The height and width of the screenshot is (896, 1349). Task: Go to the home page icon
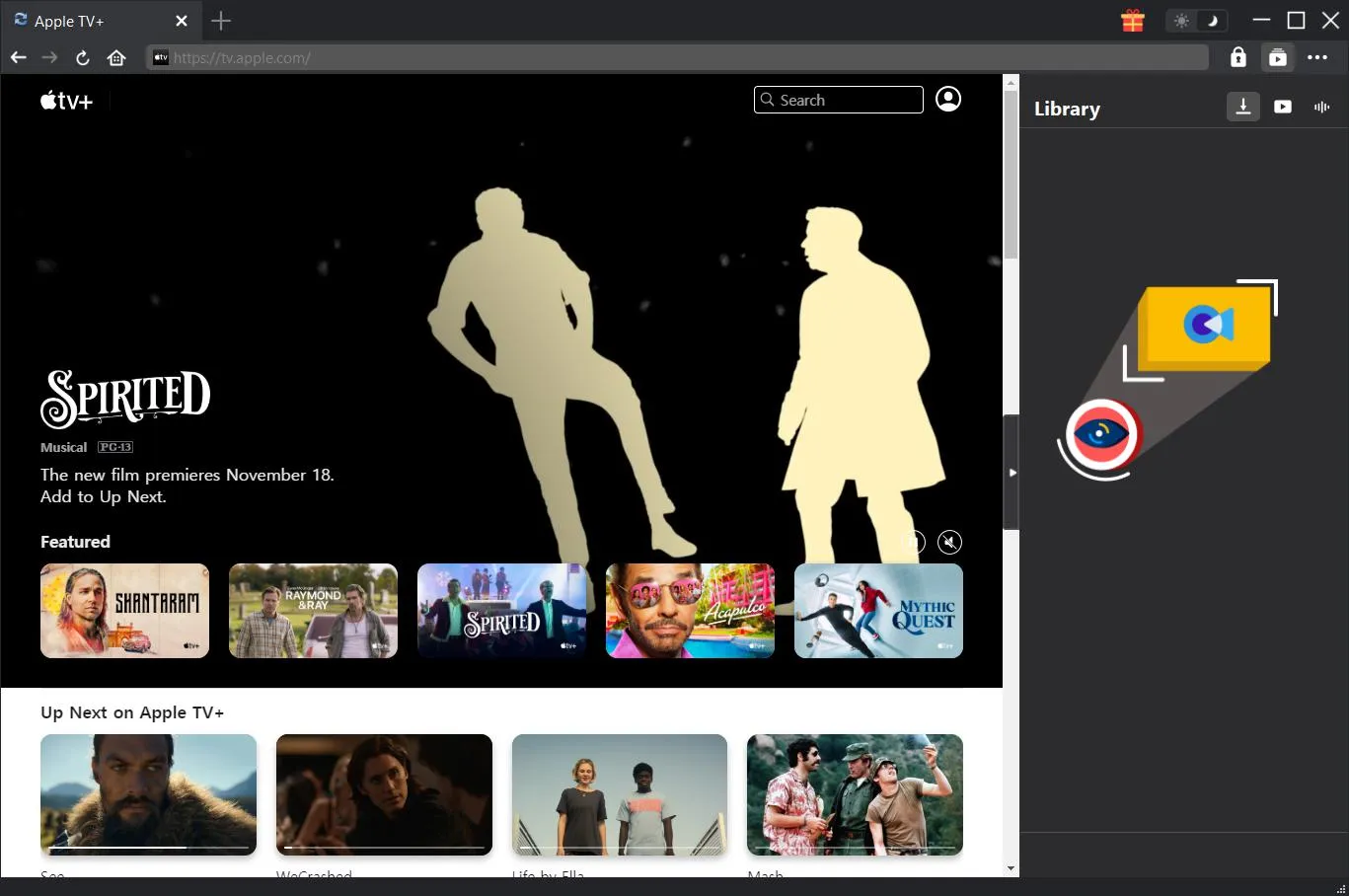[116, 57]
